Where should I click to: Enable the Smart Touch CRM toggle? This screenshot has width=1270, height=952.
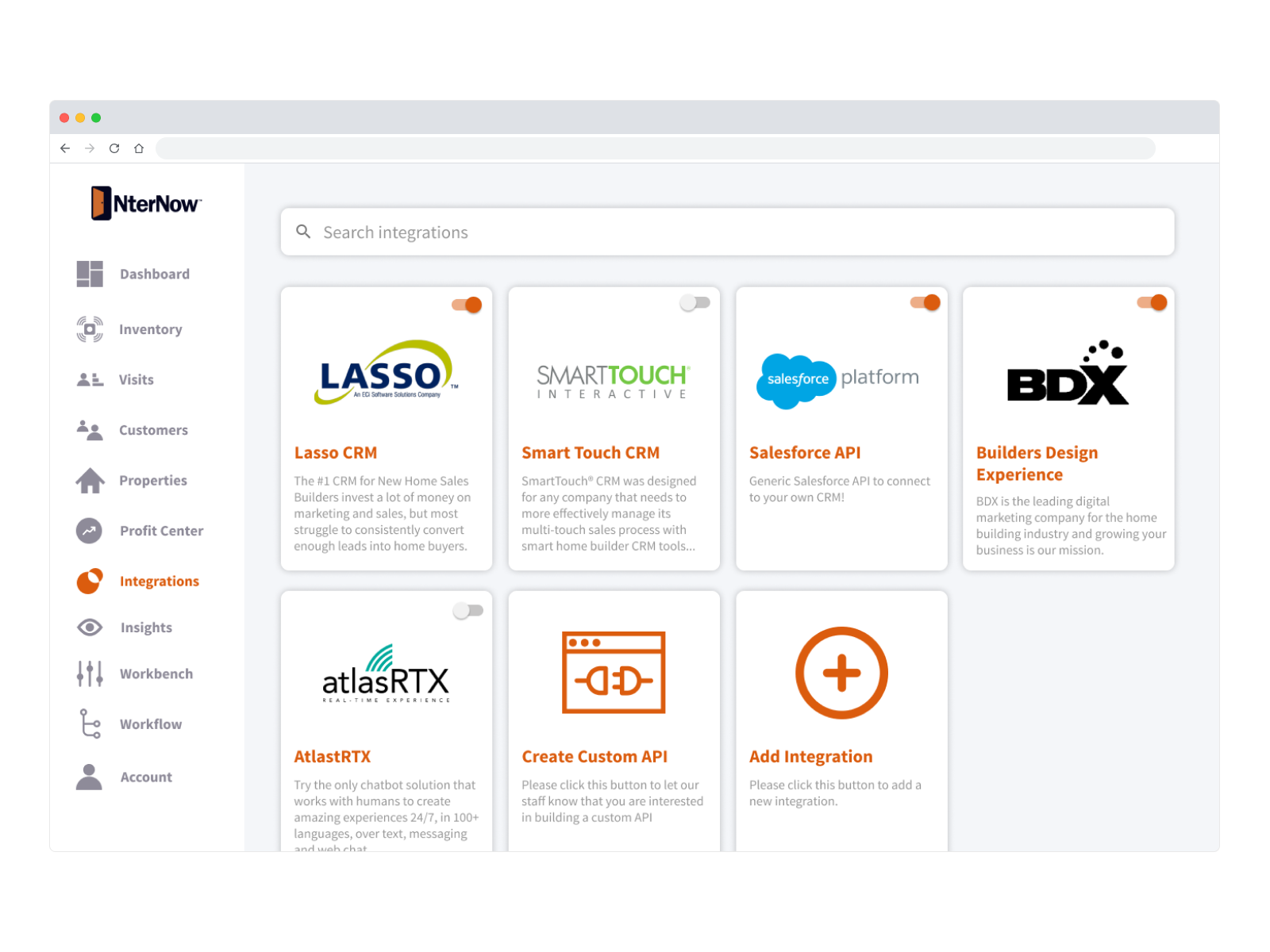click(x=695, y=303)
